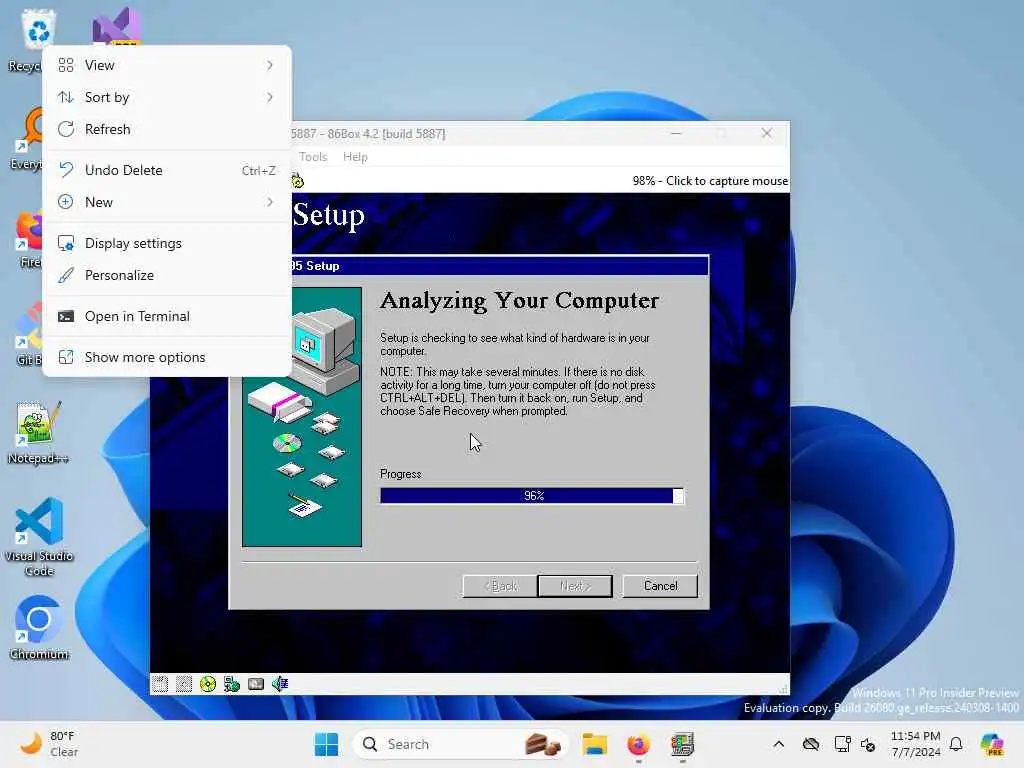Click the 96% Setup progress bar
Image resolution: width=1024 pixels, height=768 pixels.
532,496
